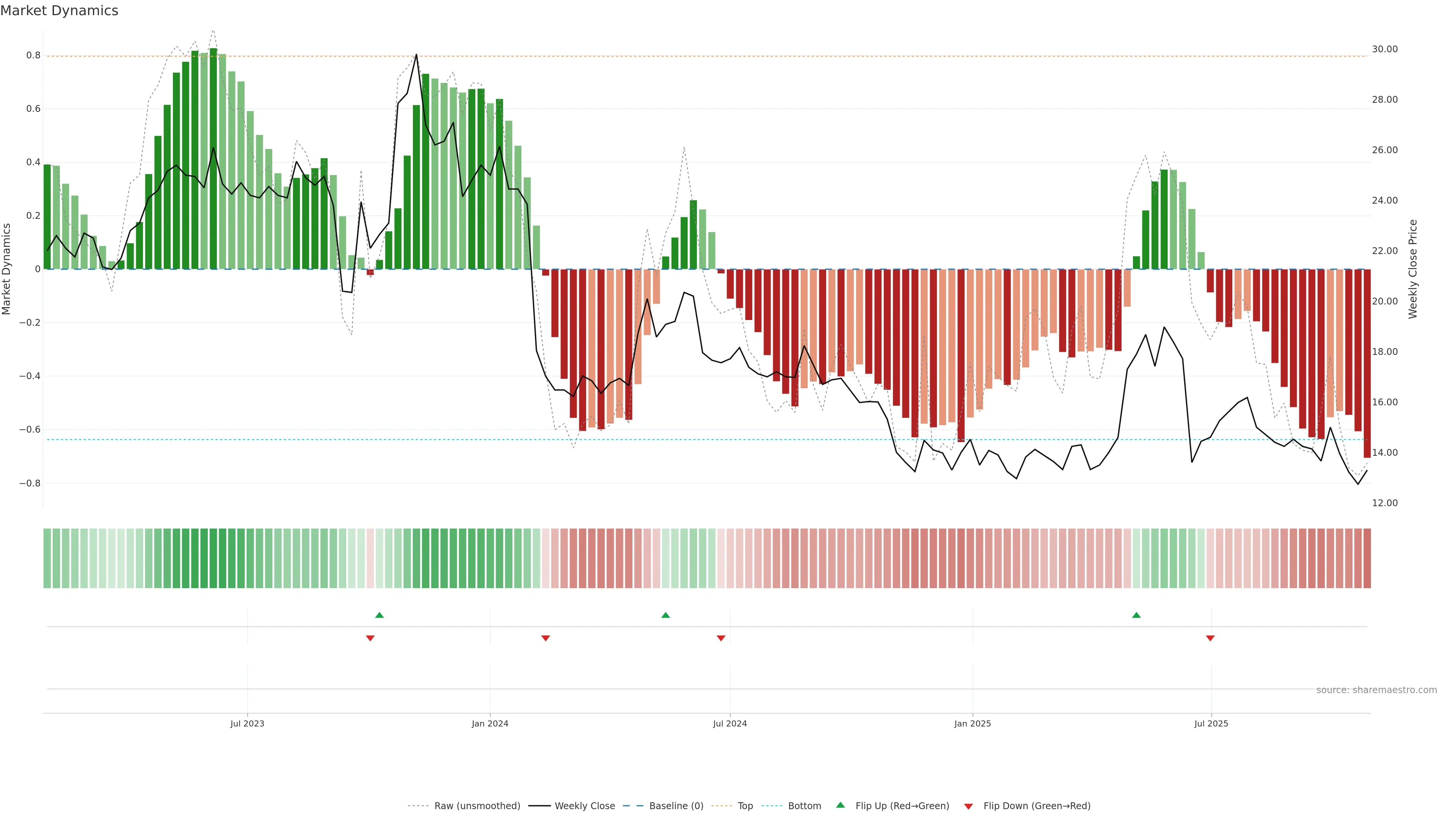This screenshot has width=1456, height=819.
Task: Toggle the Weekly Close legend entry
Action: (584, 806)
